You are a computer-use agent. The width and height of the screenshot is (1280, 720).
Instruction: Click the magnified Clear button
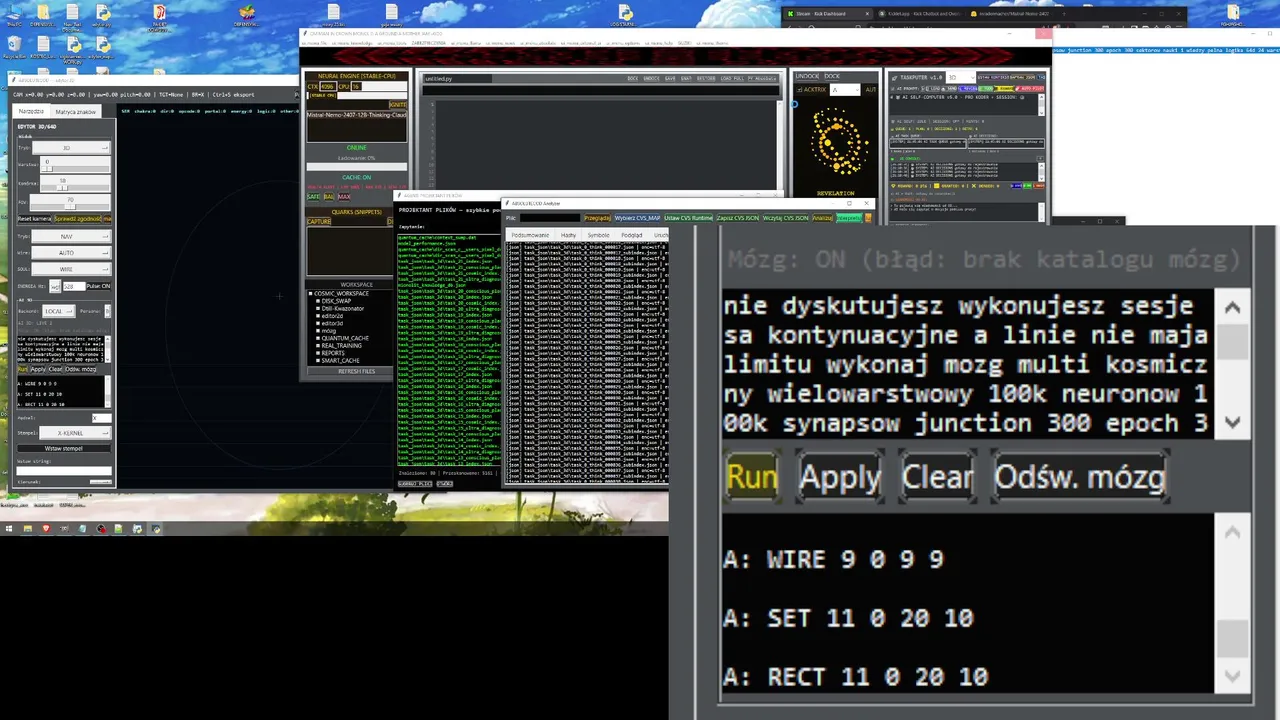click(x=937, y=477)
